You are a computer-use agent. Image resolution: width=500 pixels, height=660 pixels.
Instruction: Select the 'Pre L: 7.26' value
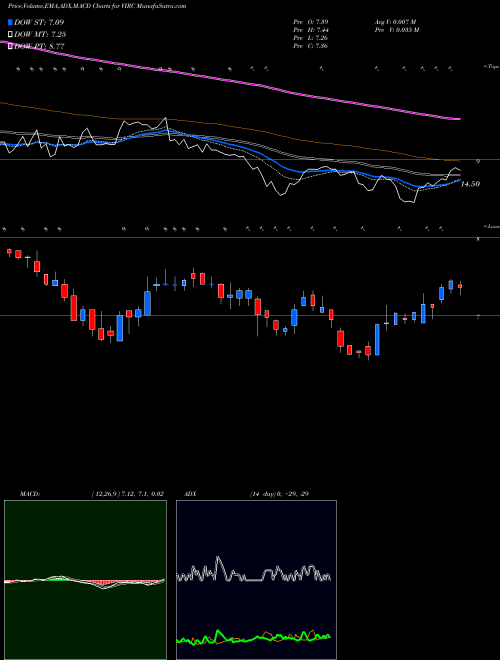311,37
